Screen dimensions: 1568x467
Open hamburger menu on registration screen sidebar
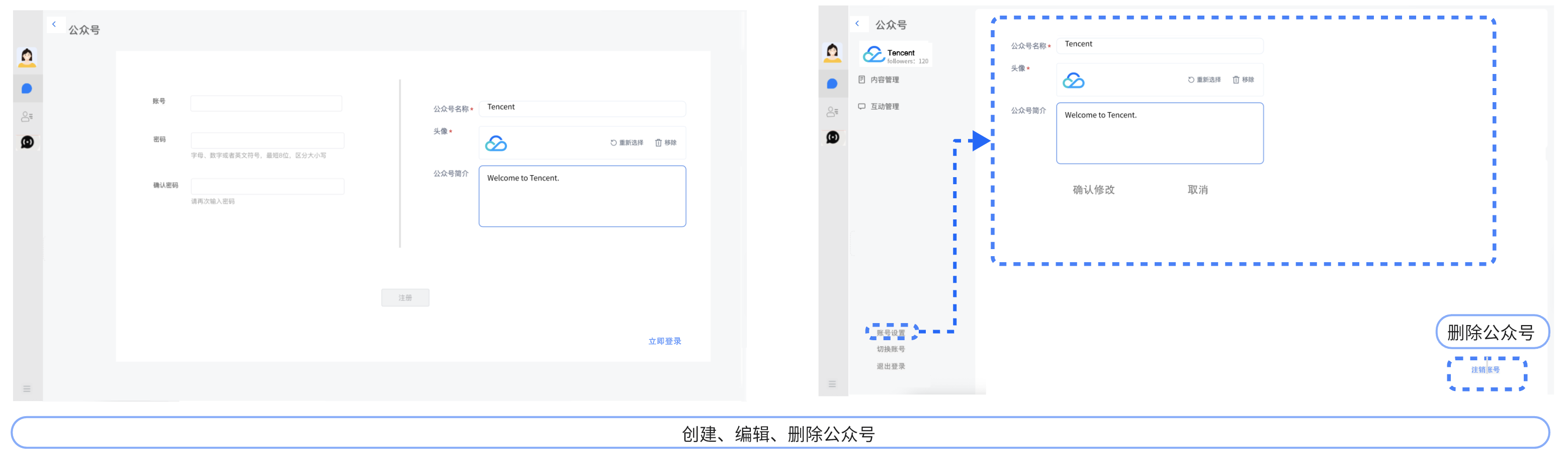pos(27,389)
